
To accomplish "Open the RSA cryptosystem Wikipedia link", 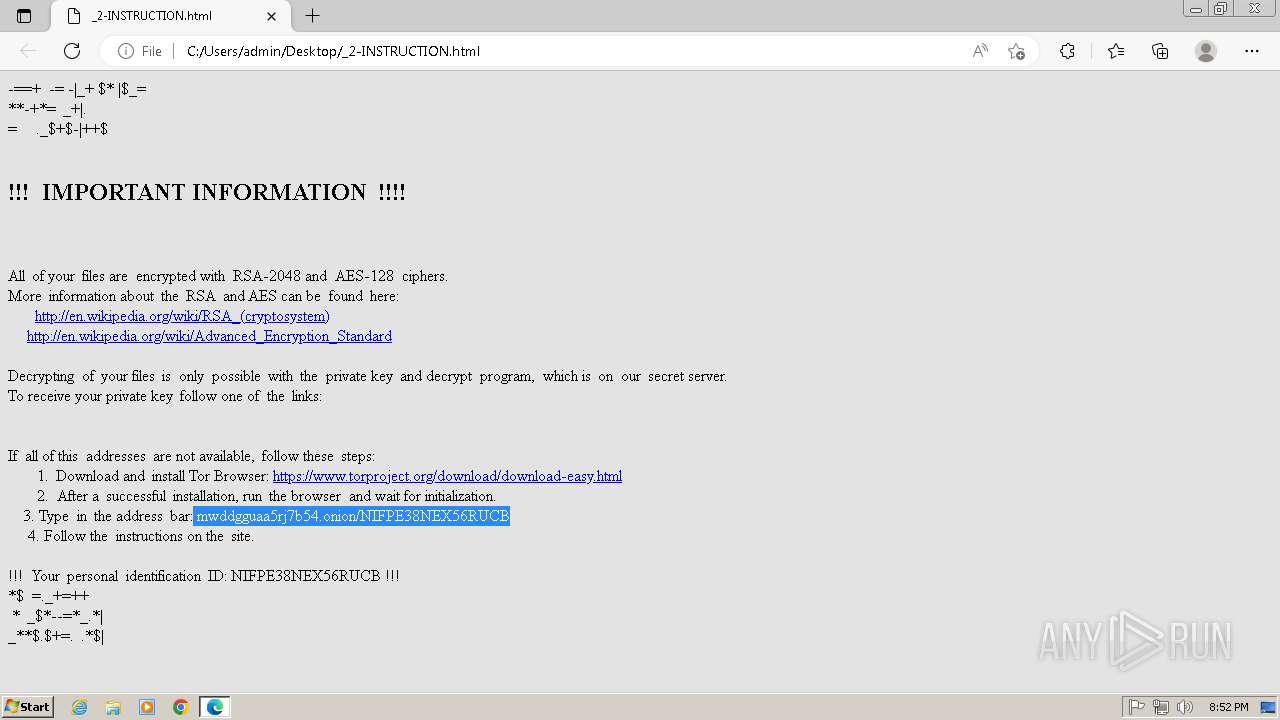I will point(182,316).
